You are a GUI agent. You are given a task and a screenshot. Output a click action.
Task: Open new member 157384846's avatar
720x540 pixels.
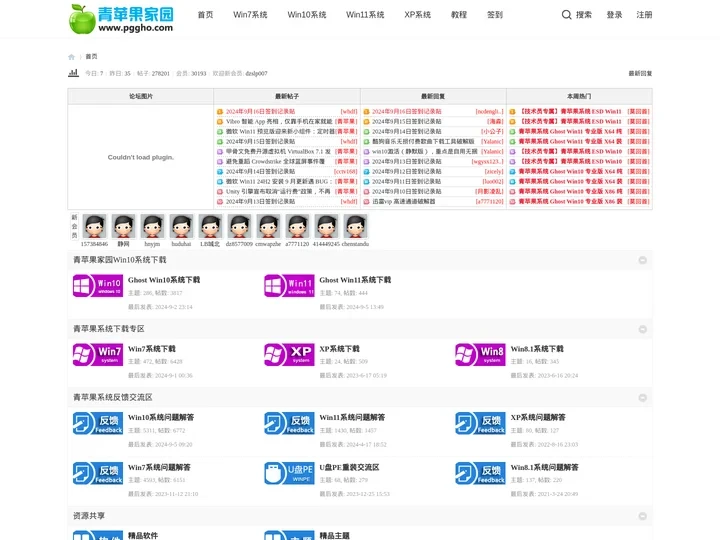95,226
